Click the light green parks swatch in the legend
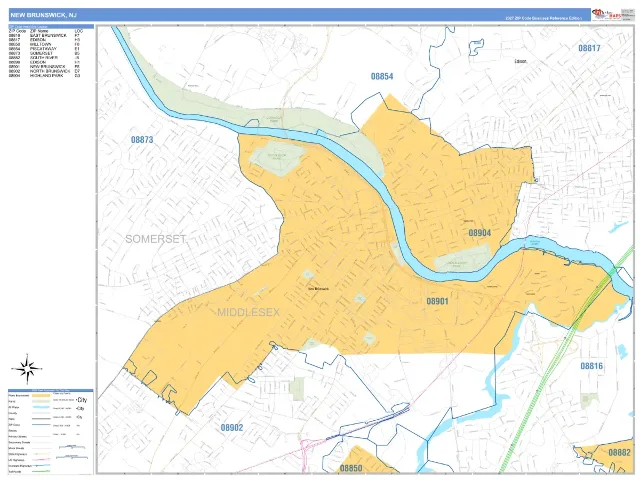 click(x=41, y=401)
